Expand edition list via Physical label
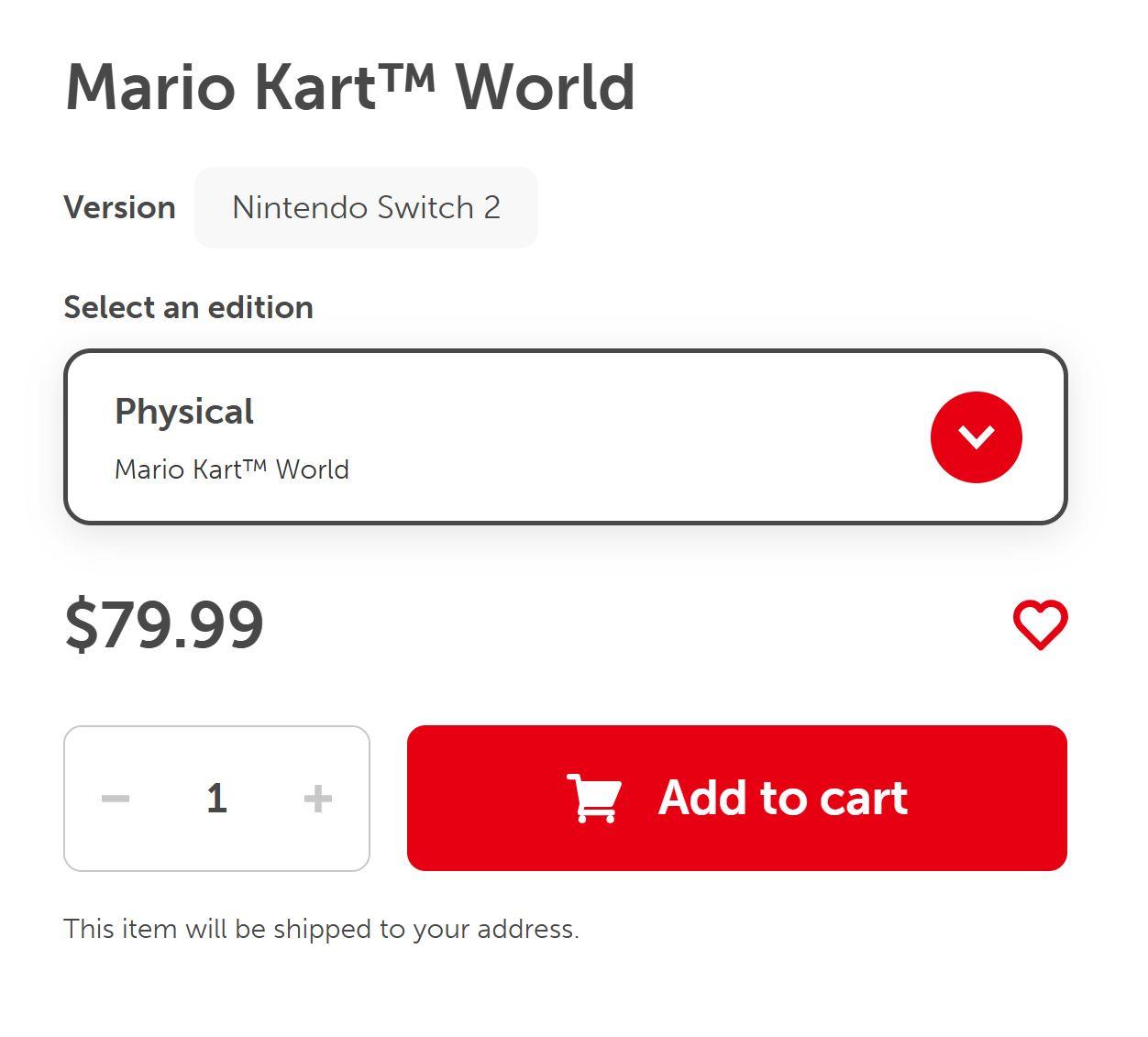Screen dimensions: 1148x1037 (x=184, y=412)
